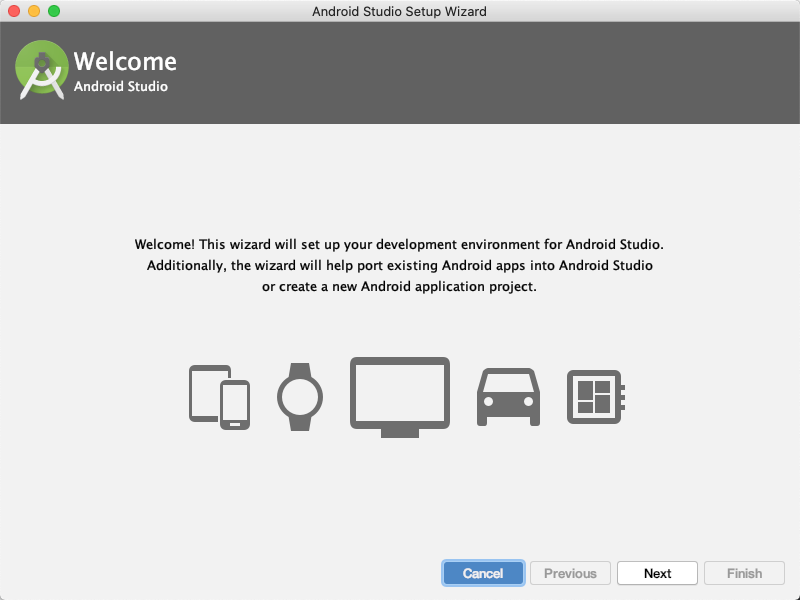Minimize the wizard with yellow button
This screenshot has height=600, width=800.
tap(34, 11)
